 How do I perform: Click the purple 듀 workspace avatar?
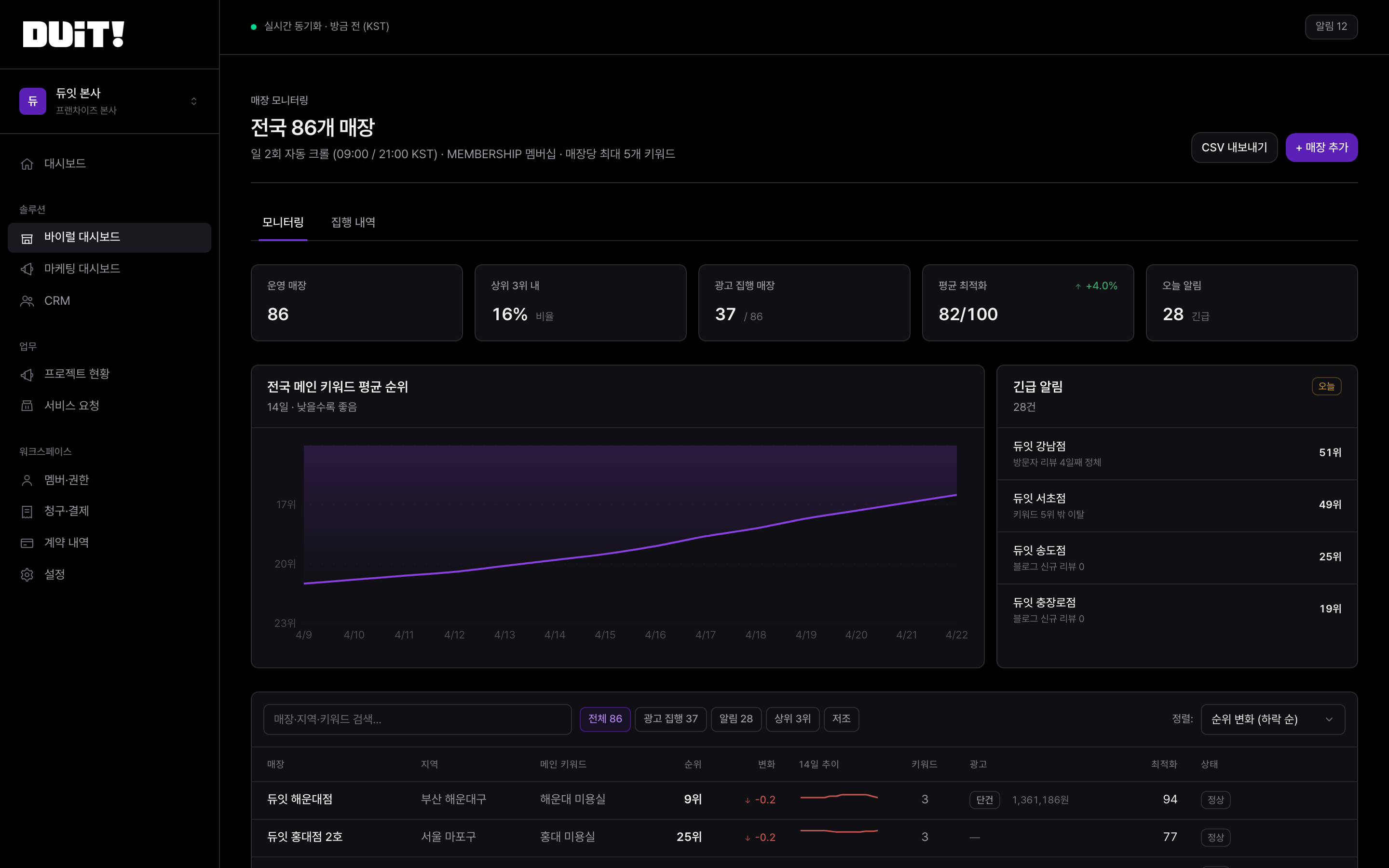click(x=33, y=101)
